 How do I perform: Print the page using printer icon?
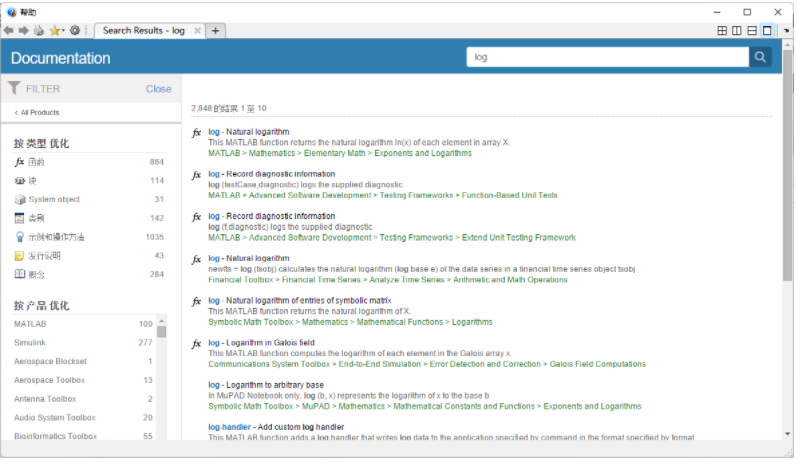tap(39, 30)
